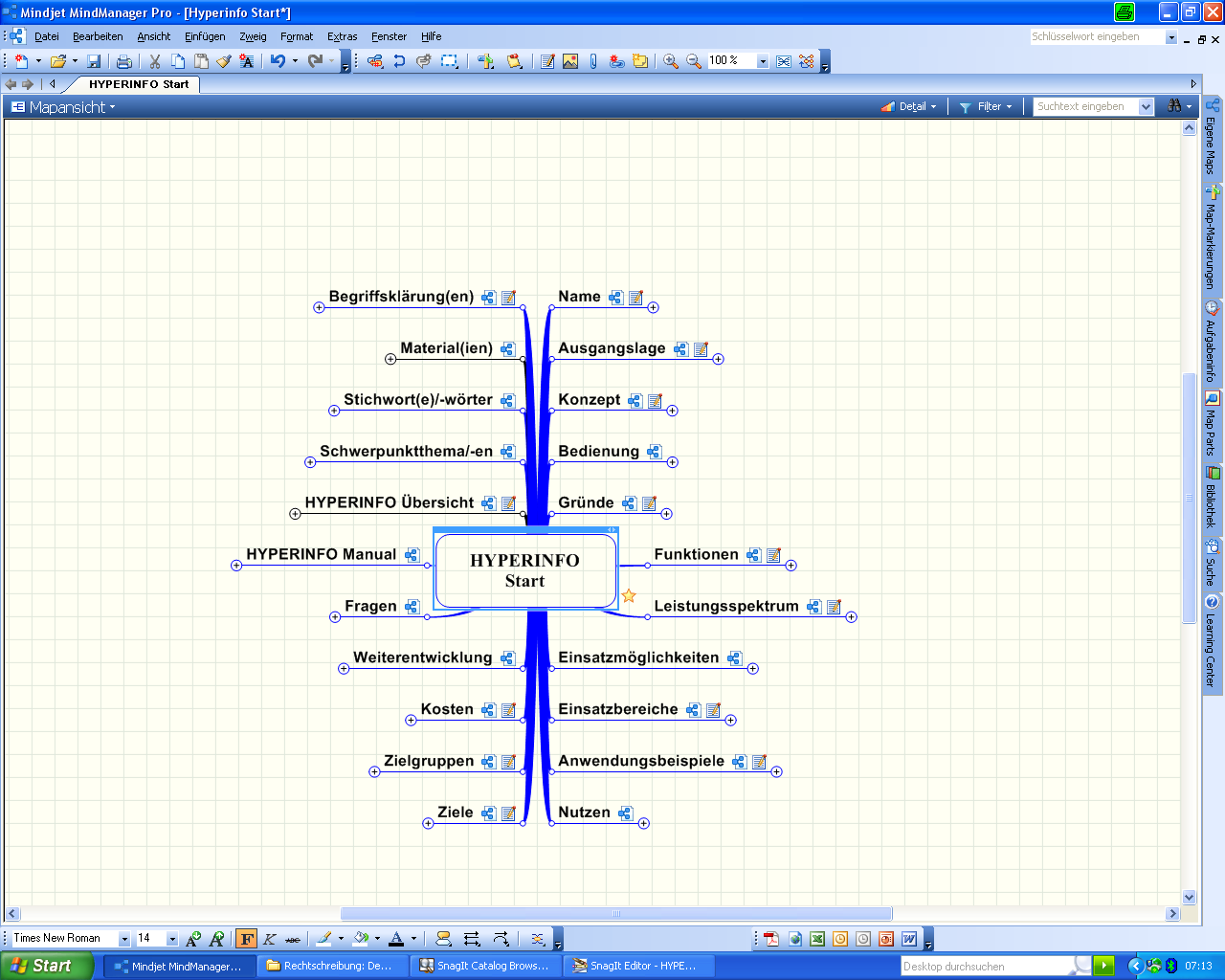Click the paperclip attachment icon in toolbar

593,61
